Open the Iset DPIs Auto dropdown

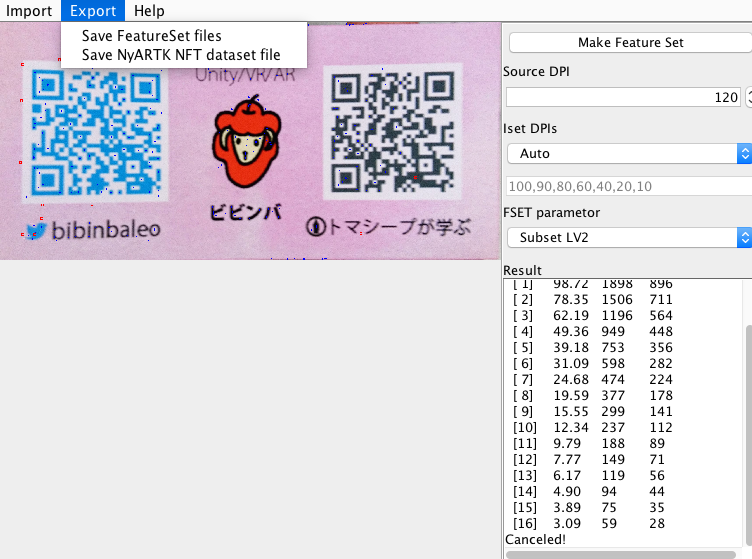[629, 153]
